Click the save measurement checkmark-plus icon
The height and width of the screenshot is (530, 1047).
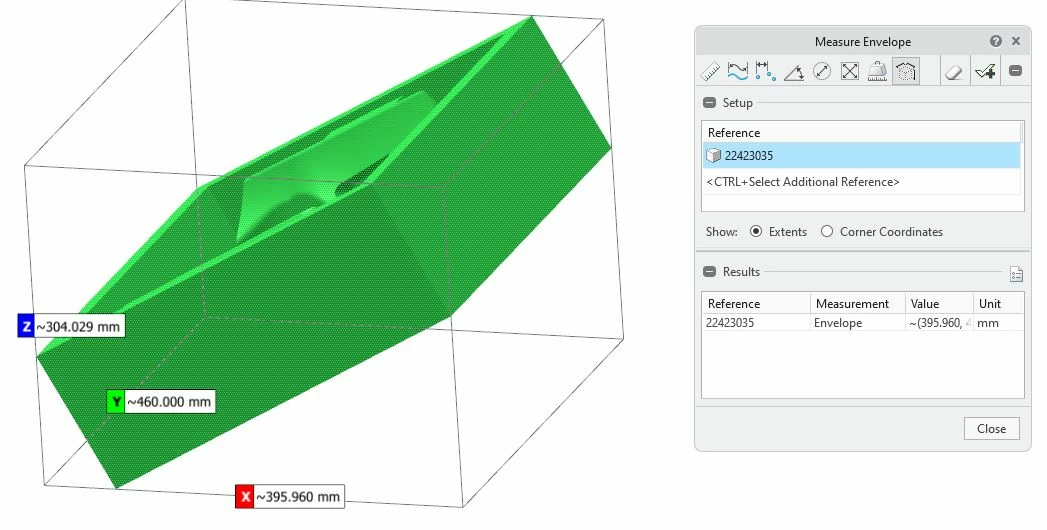click(x=985, y=71)
